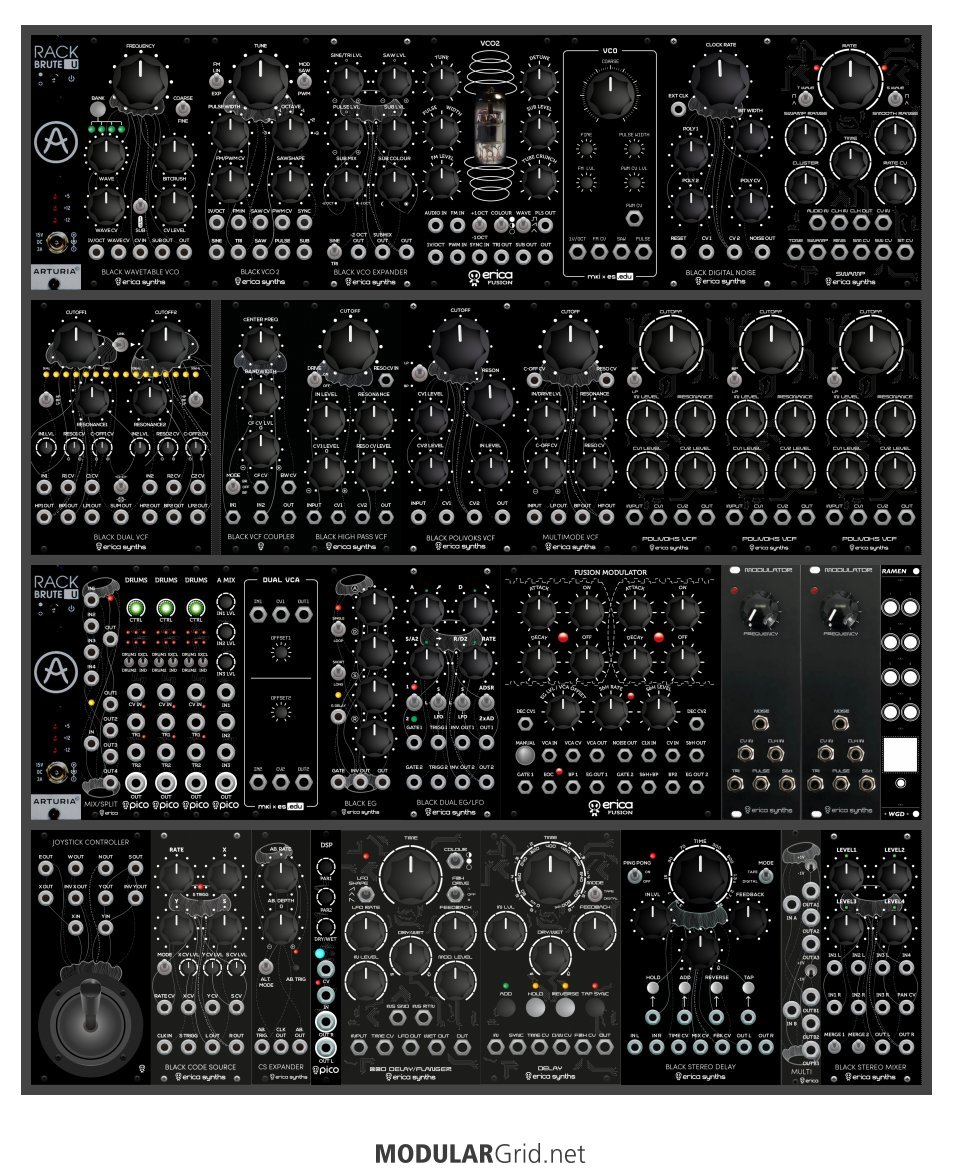This screenshot has width=962, height=1175.
Task: Toggle the PING PONG switch on Black Stereo Delay
Action: [x=635, y=875]
